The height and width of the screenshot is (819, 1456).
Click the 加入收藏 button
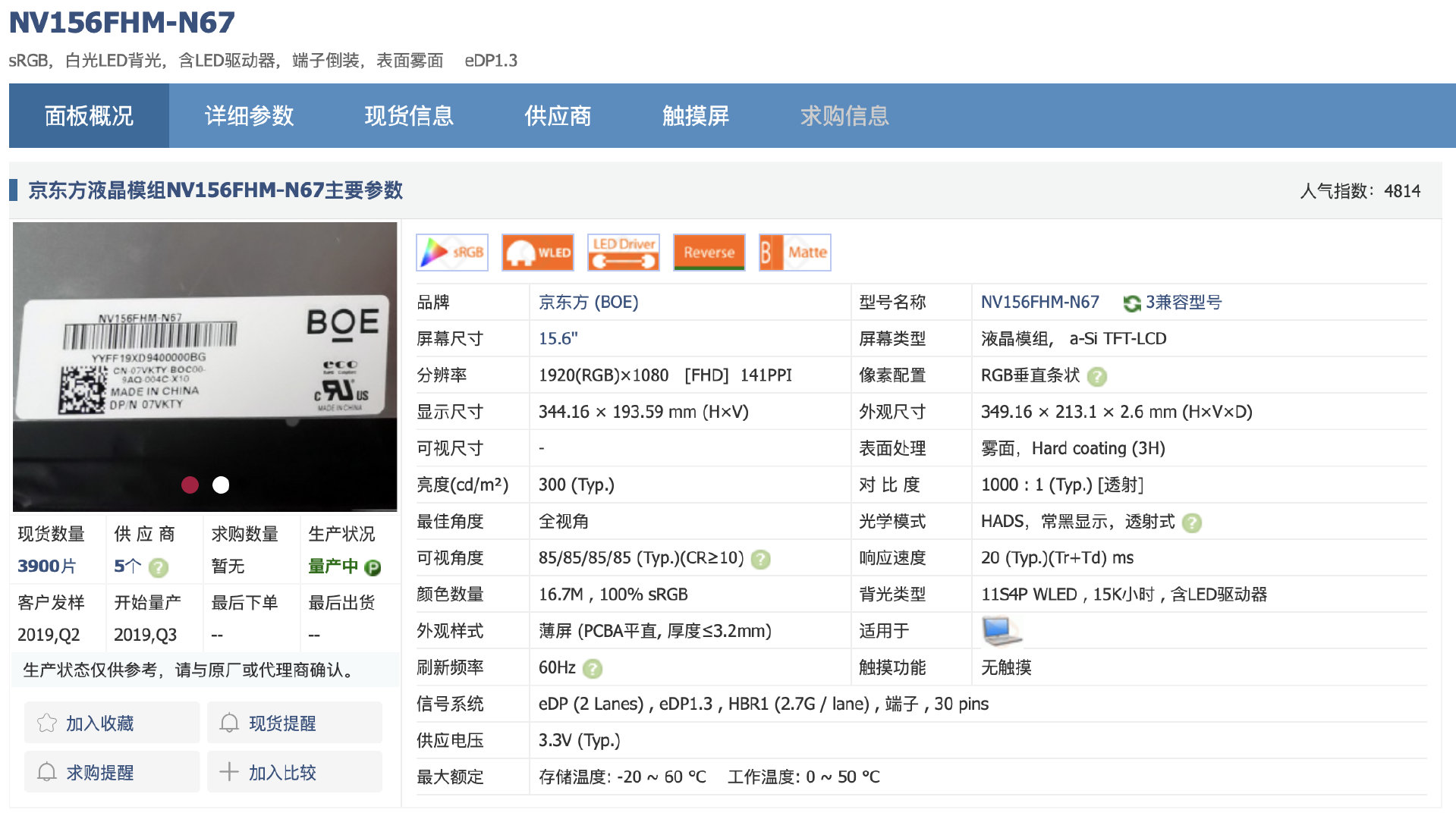pyautogui.click(x=112, y=723)
